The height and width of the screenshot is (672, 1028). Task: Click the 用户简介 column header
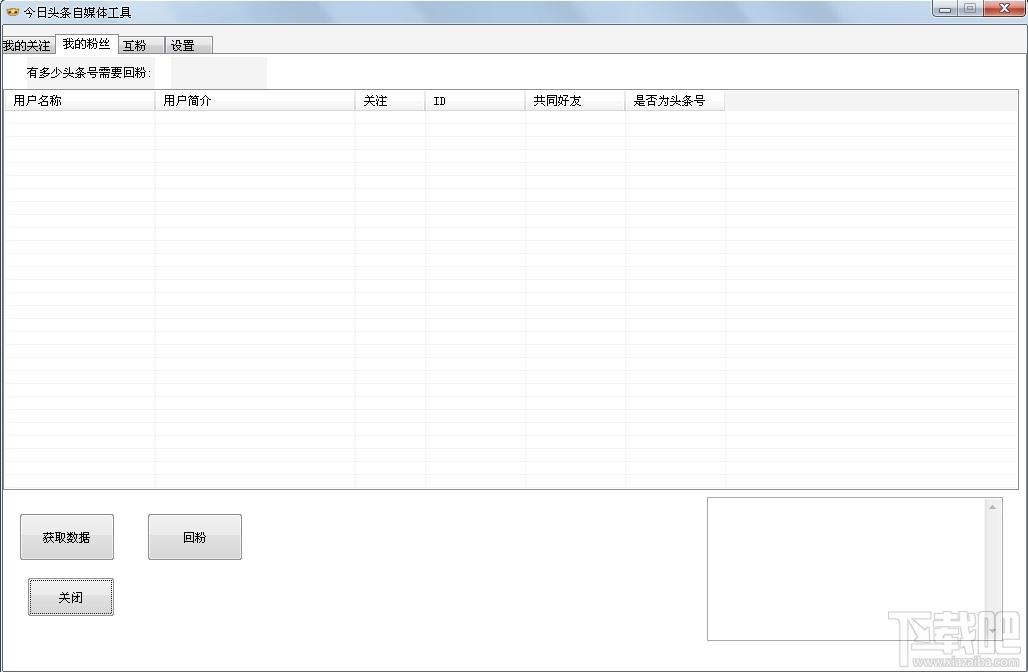coord(255,101)
